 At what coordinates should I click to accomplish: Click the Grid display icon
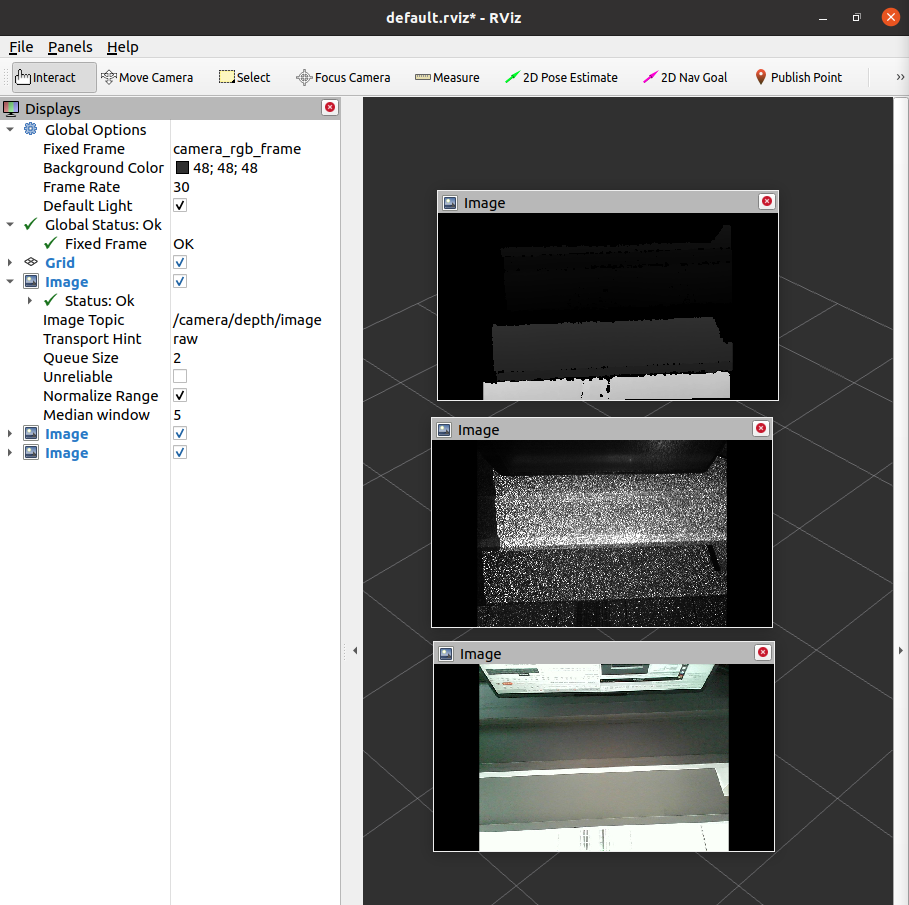coord(31,262)
